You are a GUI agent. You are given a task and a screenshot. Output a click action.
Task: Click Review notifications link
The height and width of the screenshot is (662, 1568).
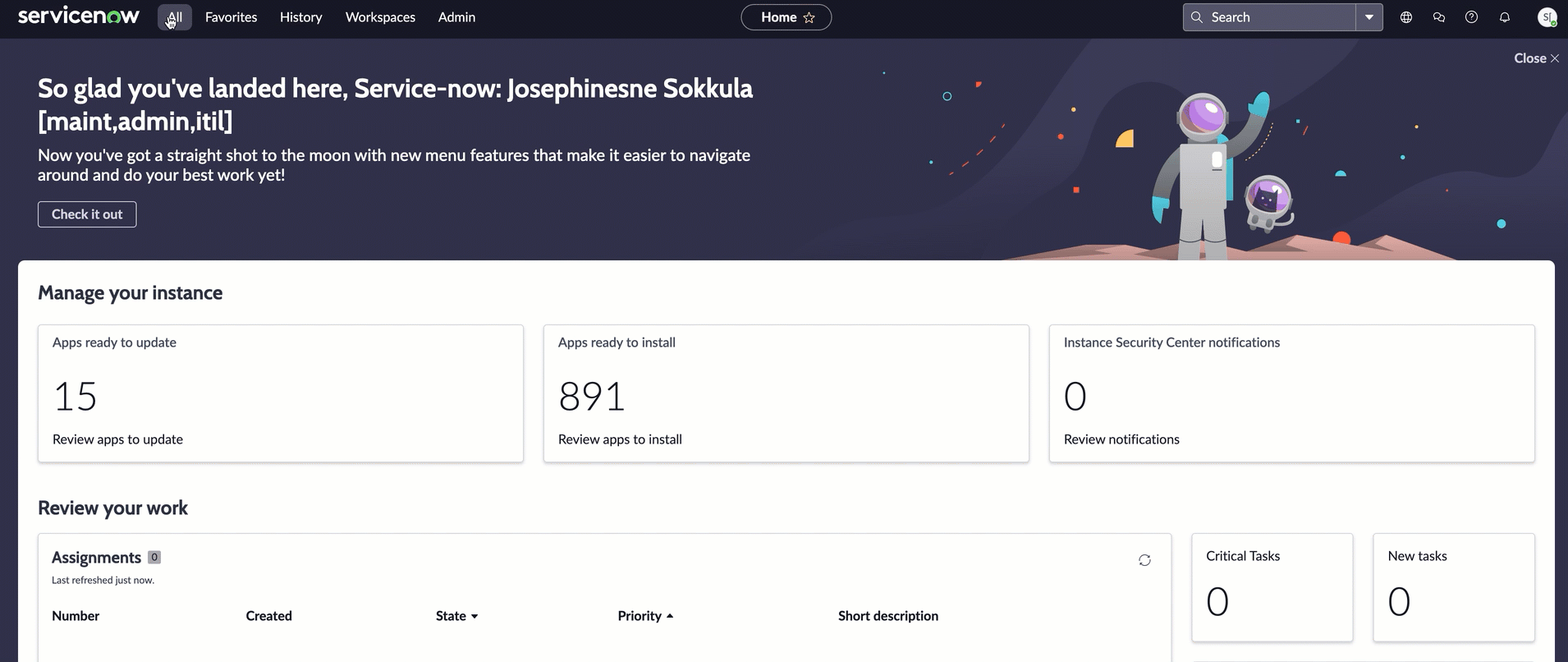click(x=1121, y=439)
